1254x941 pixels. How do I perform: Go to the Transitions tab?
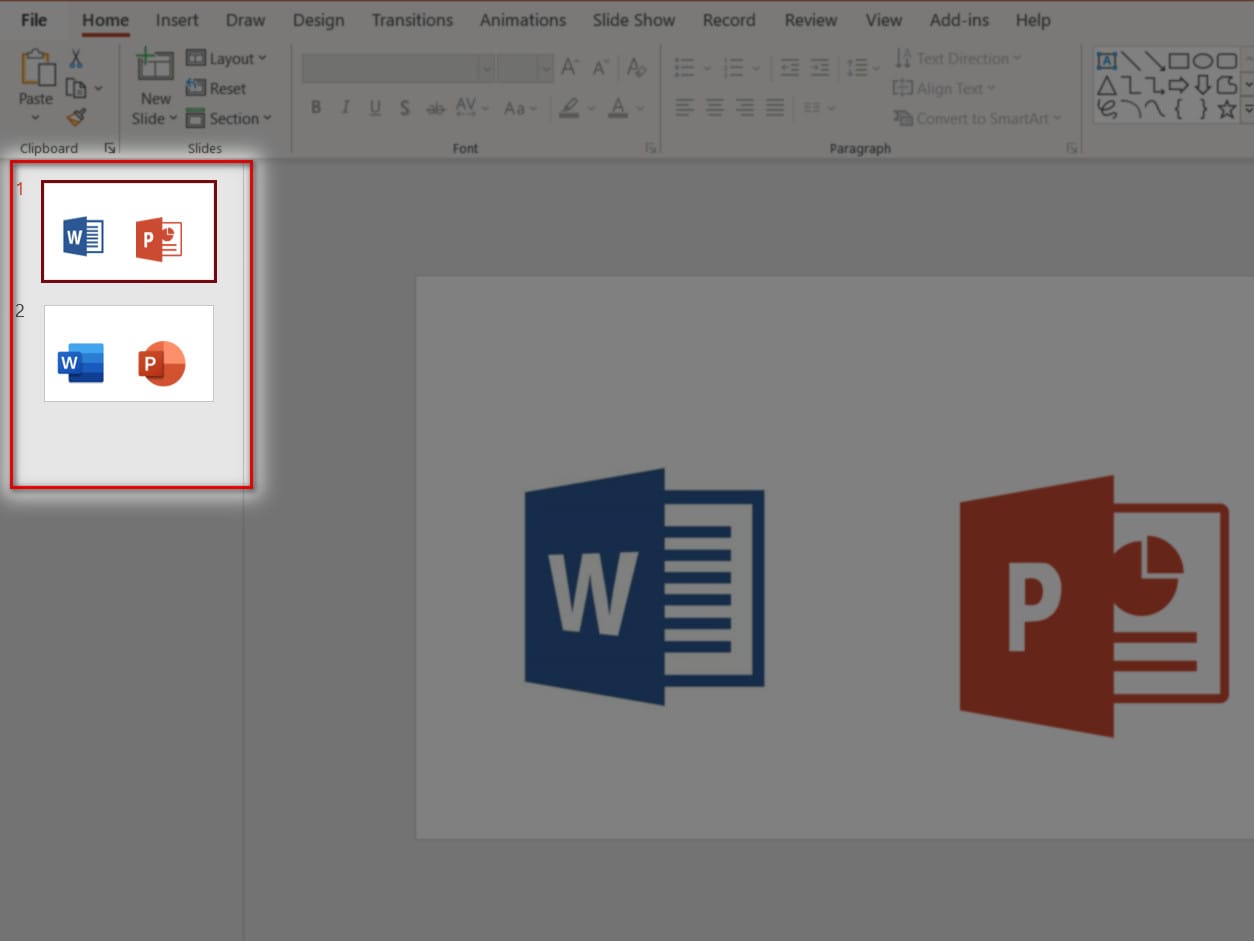click(413, 20)
